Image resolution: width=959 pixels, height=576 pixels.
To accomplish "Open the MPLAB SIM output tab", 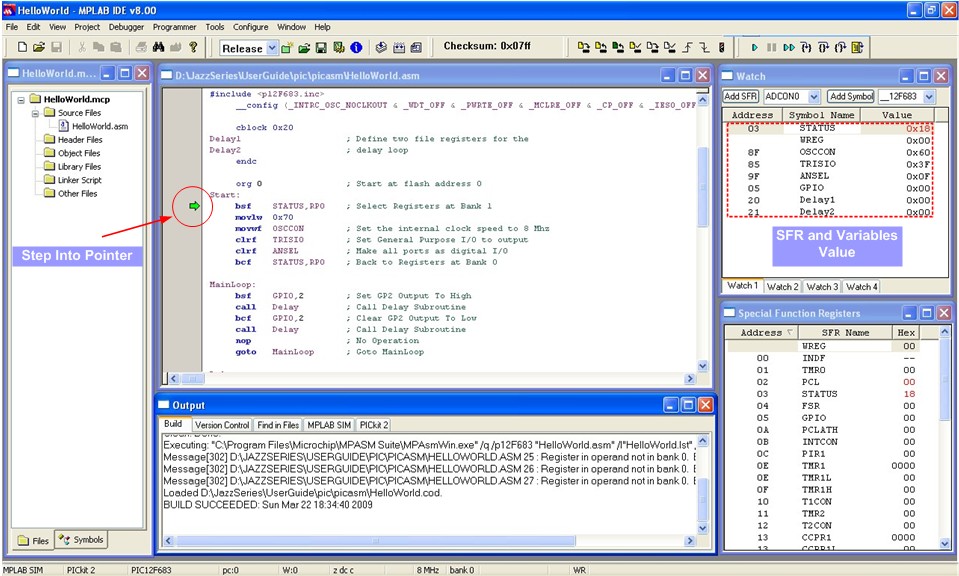I will 329,425.
